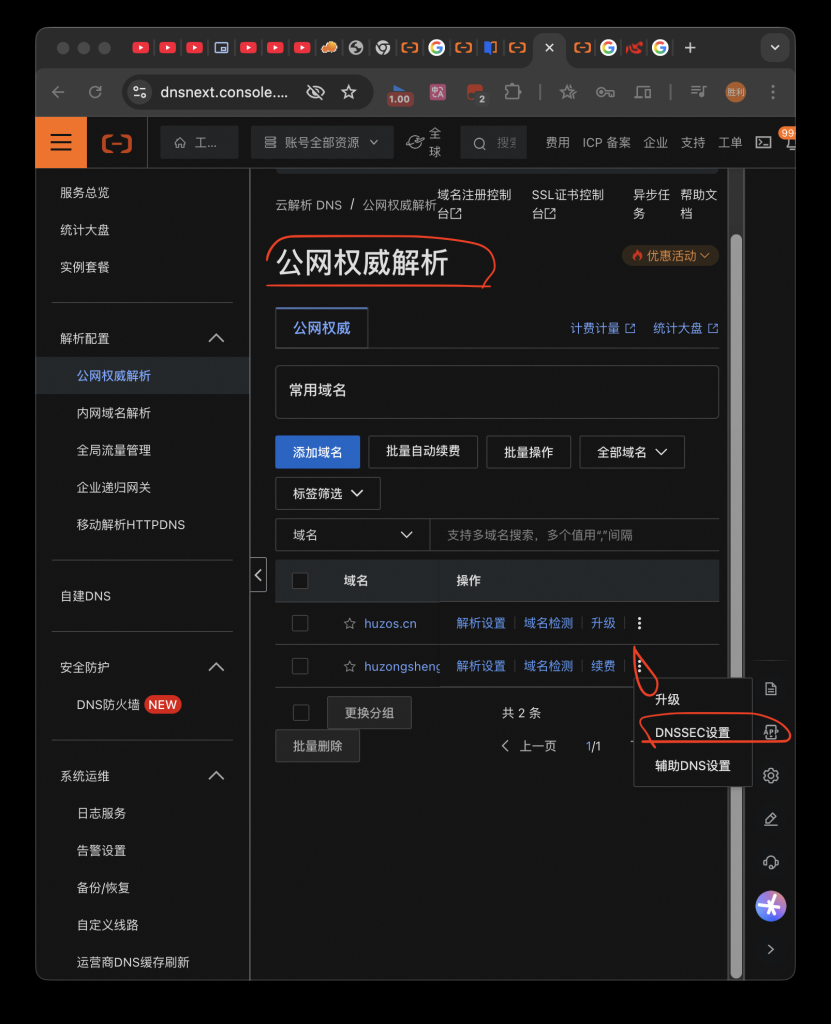Star the huzos.cn domain as favorite
831x1024 pixels.
[350, 623]
